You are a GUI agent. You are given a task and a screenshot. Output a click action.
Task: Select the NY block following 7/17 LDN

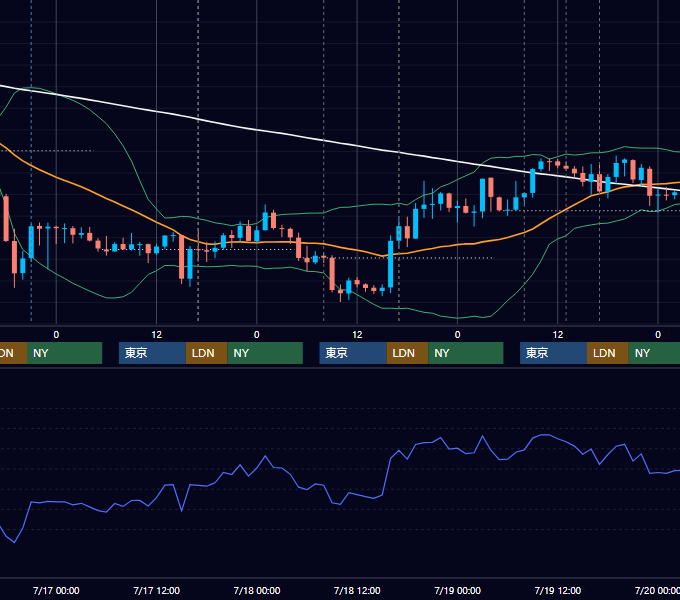coord(265,353)
